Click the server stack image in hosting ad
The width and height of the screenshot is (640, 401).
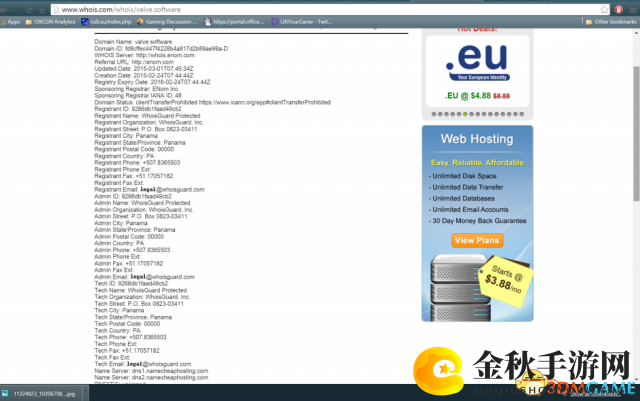459,288
